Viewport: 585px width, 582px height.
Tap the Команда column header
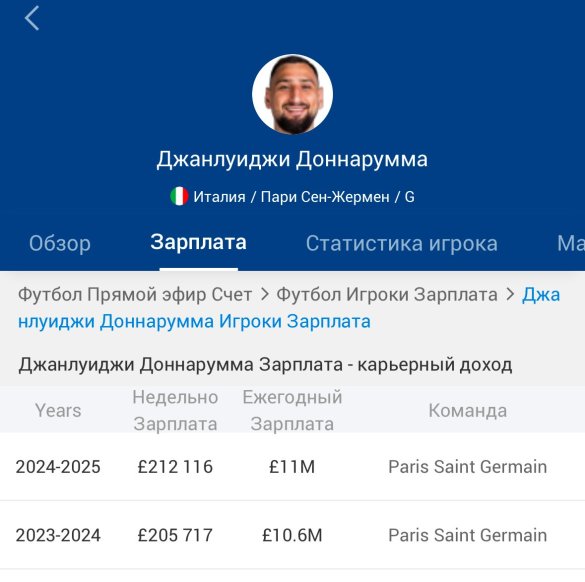(467, 411)
